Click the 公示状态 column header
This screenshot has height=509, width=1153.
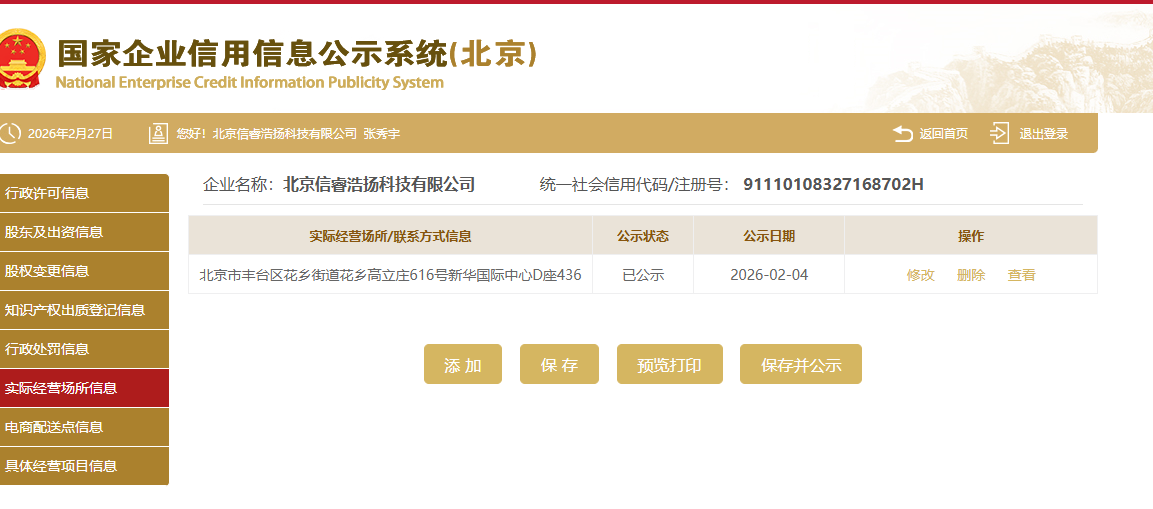click(x=643, y=236)
